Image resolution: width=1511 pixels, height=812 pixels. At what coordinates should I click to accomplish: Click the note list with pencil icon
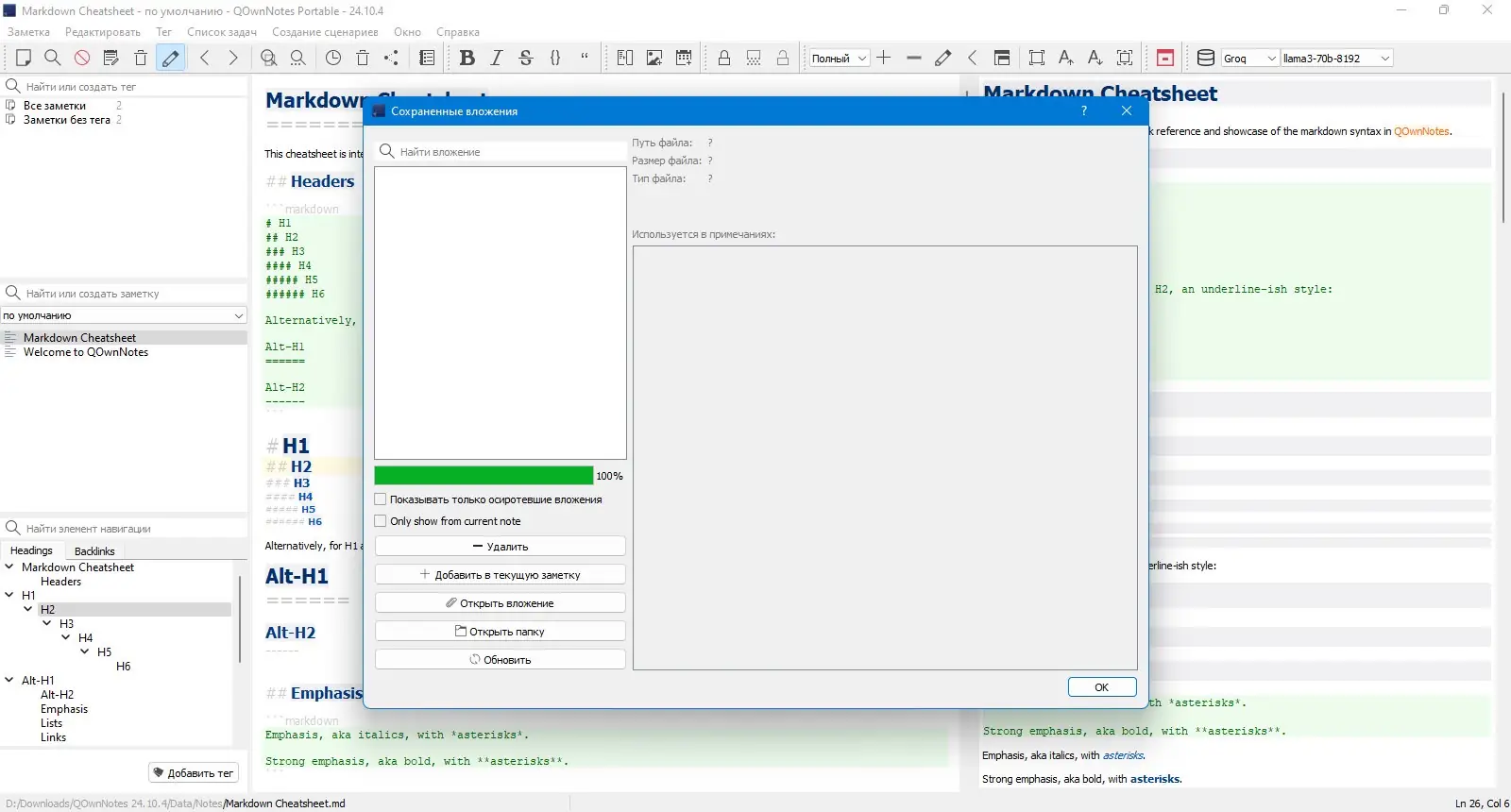tap(111, 58)
